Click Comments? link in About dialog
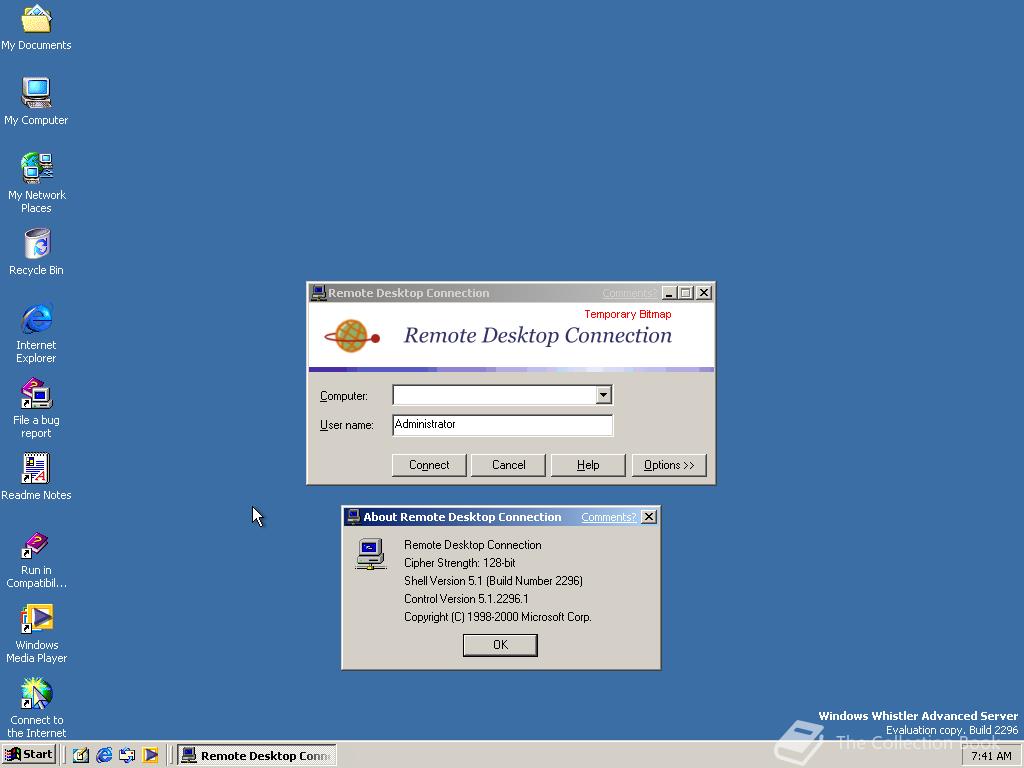 pyautogui.click(x=608, y=517)
